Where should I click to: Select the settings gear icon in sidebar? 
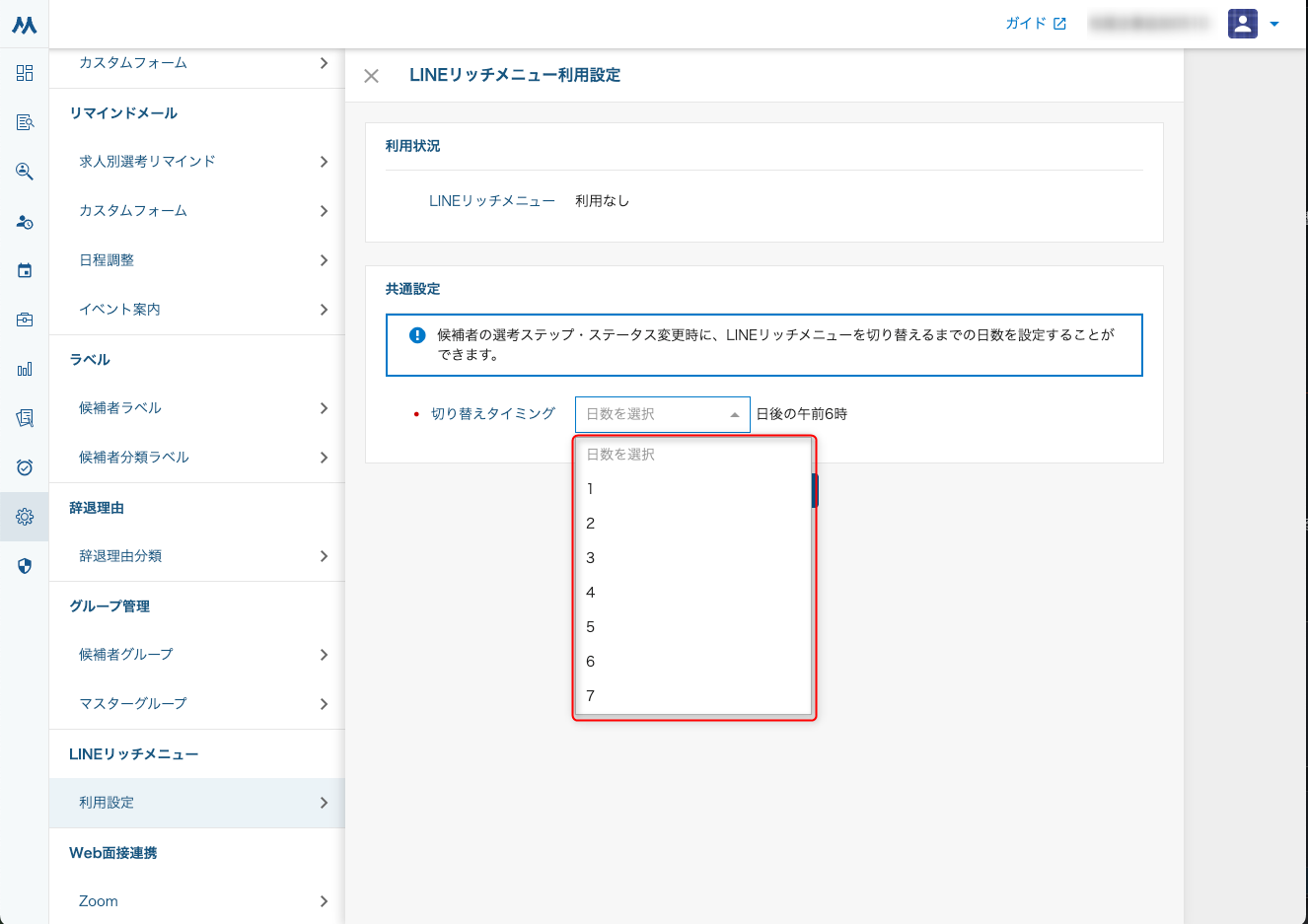(25, 517)
